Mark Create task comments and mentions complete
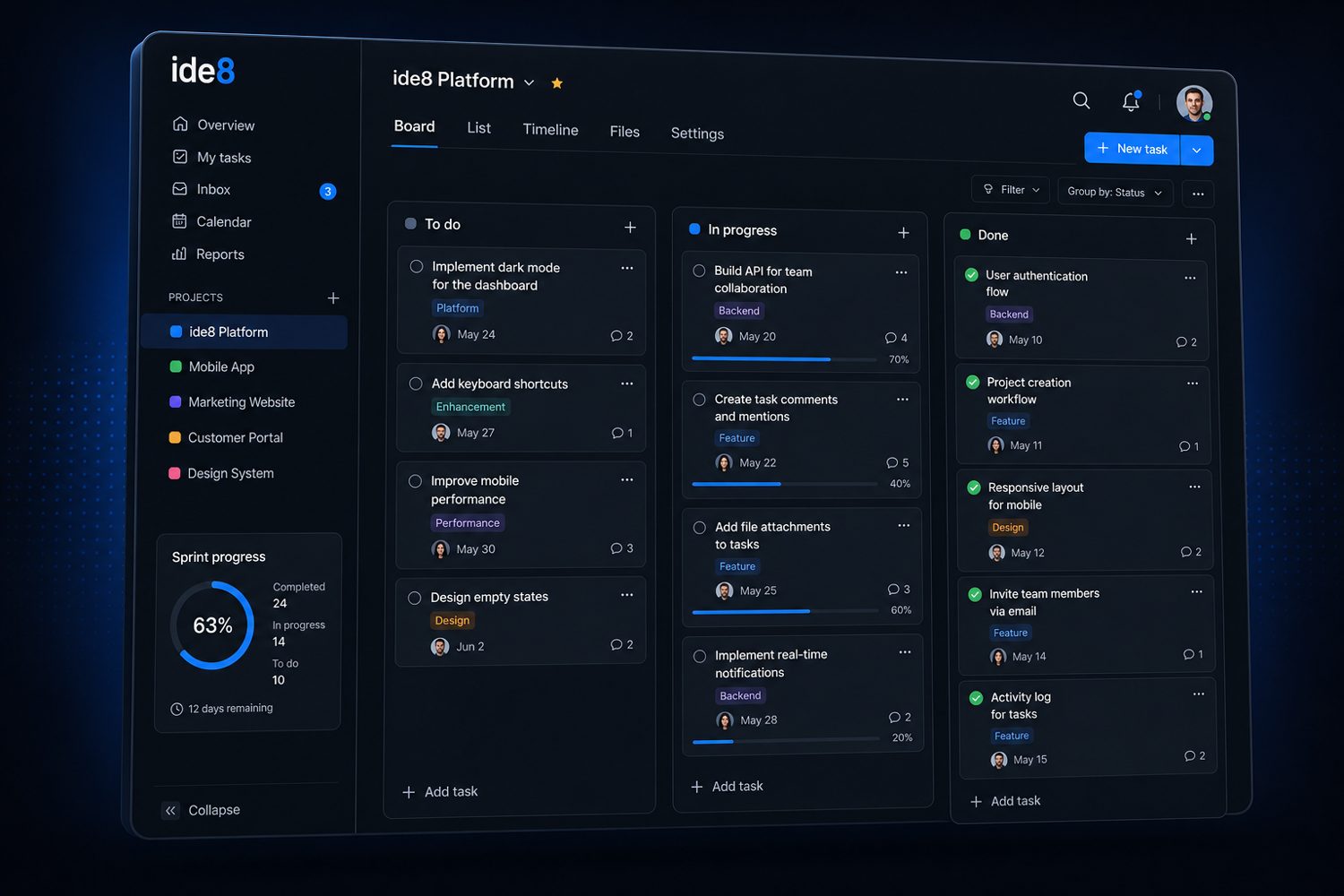Image resolution: width=1344 pixels, height=896 pixels. pyautogui.click(x=699, y=400)
